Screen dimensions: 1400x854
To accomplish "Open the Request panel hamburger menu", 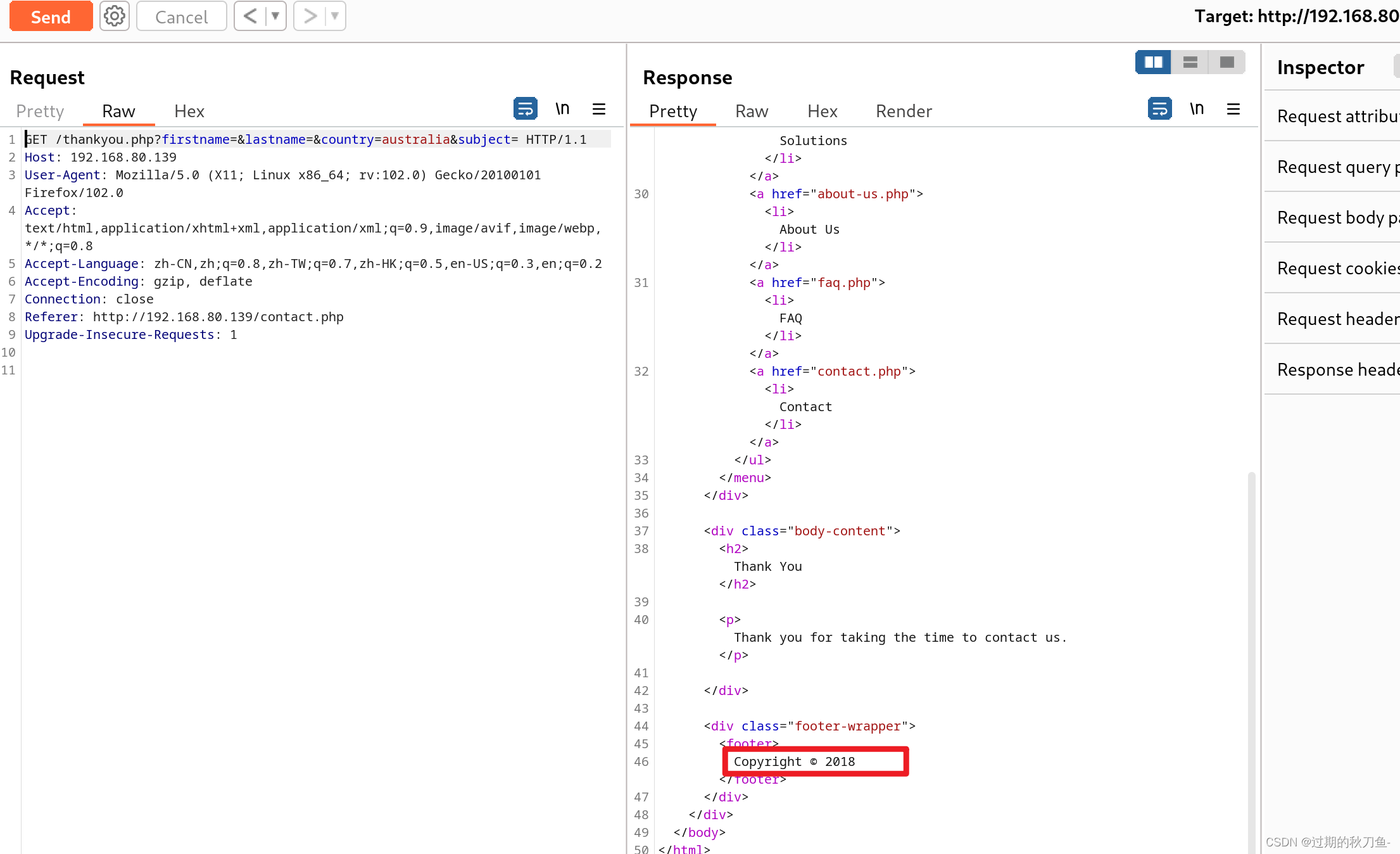I will tap(598, 109).
